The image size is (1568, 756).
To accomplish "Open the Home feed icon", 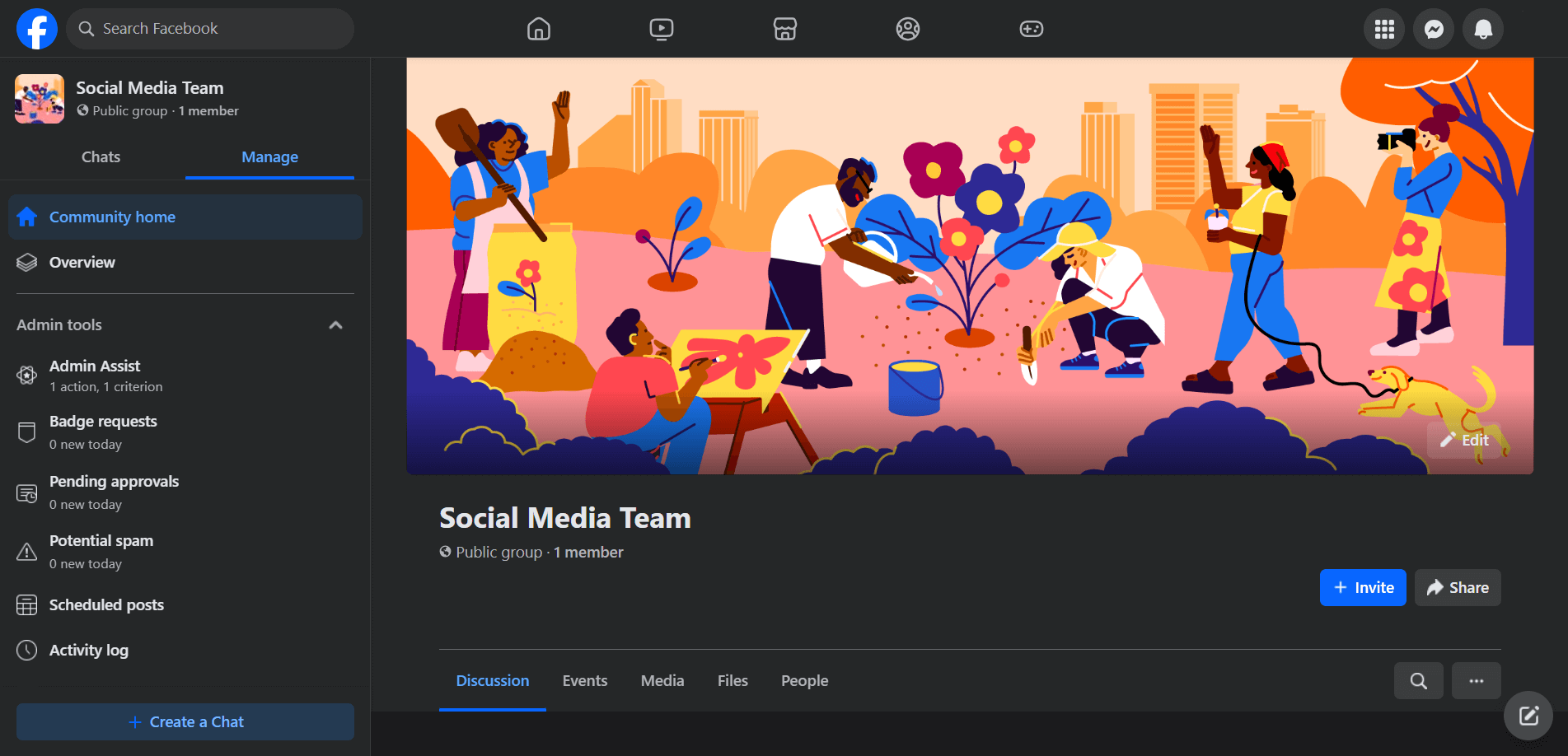I will 538,29.
